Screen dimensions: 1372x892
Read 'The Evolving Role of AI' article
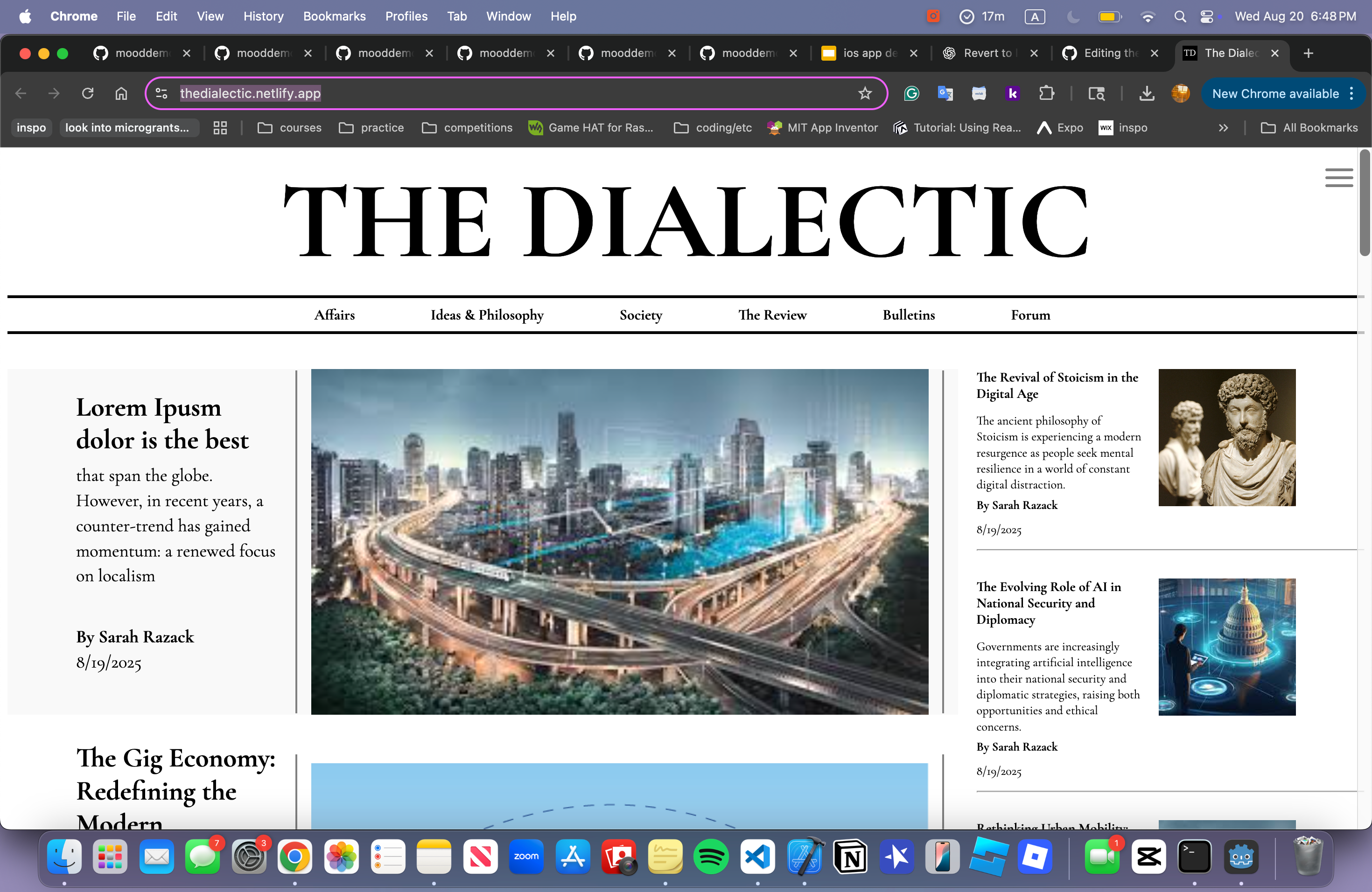[1049, 603]
